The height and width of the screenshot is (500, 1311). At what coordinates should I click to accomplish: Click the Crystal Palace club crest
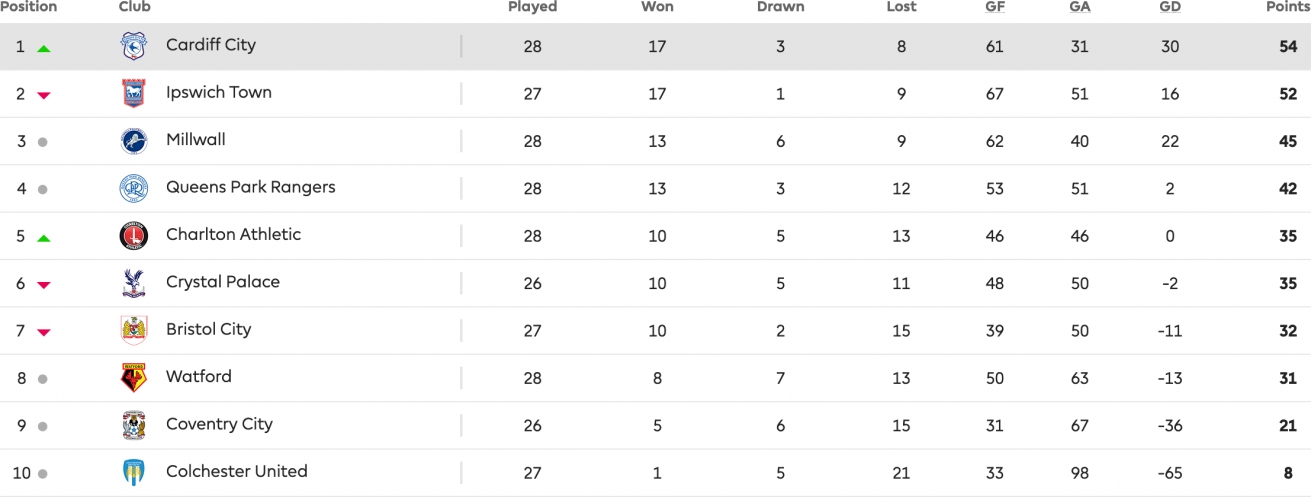[x=133, y=283]
